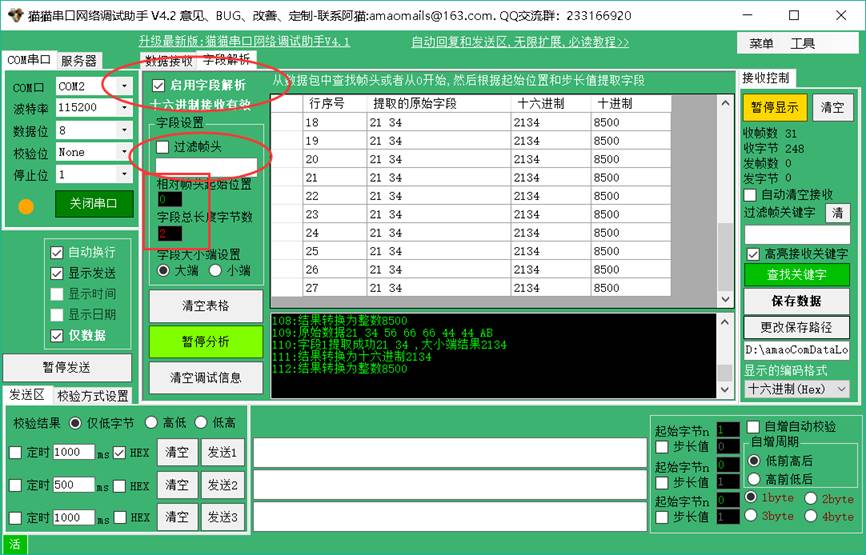Open the 菜单 menu

pos(761,43)
